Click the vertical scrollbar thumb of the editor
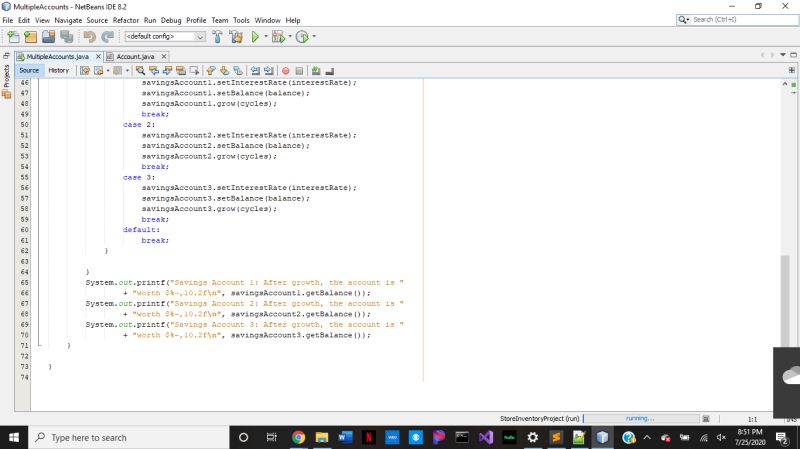 [785, 301]
